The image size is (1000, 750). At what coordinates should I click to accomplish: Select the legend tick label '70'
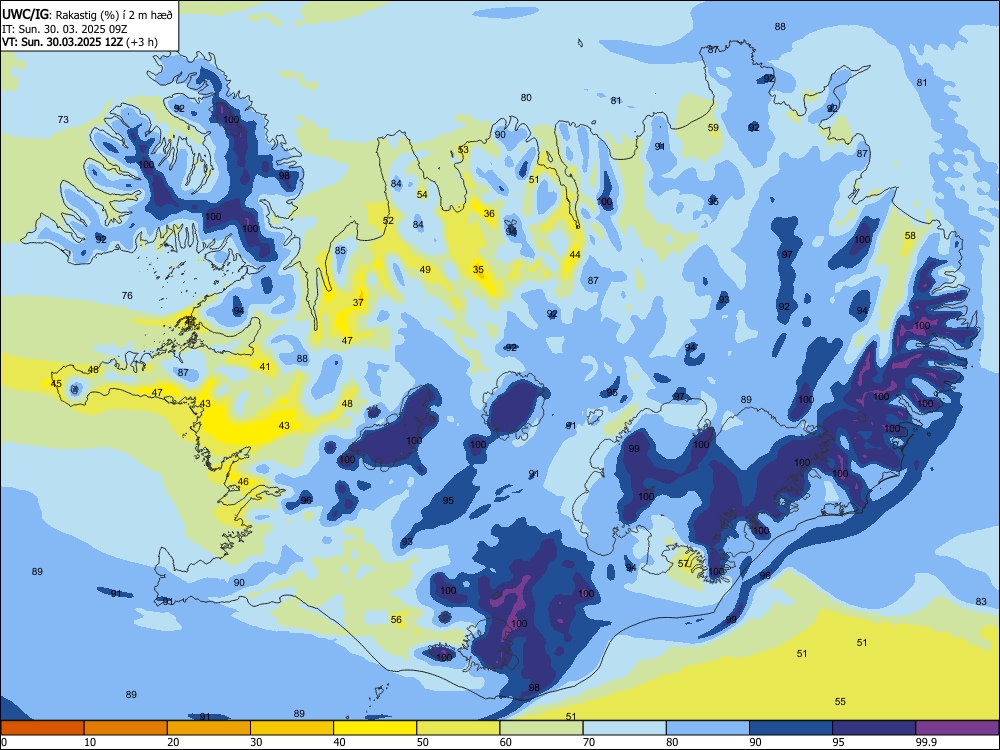[589, 742]
